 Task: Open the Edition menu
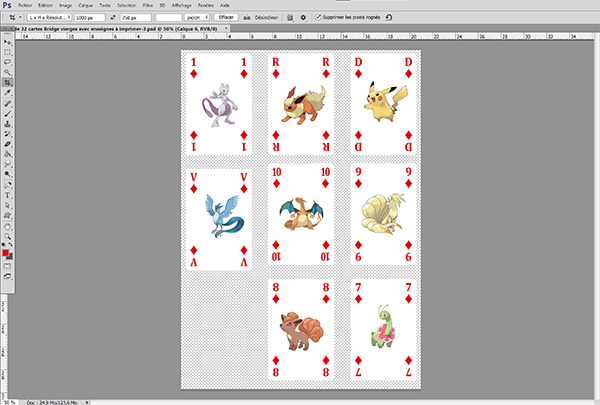click(45, 5)
